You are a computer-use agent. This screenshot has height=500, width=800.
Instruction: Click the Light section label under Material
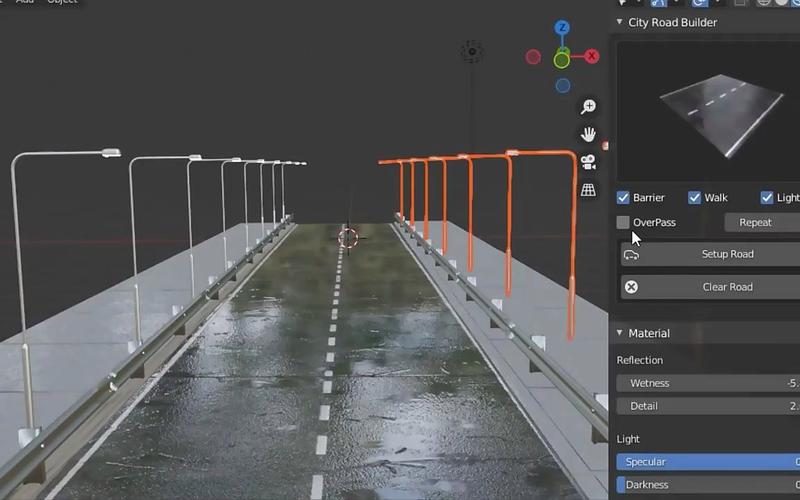(x=628, y=439)
